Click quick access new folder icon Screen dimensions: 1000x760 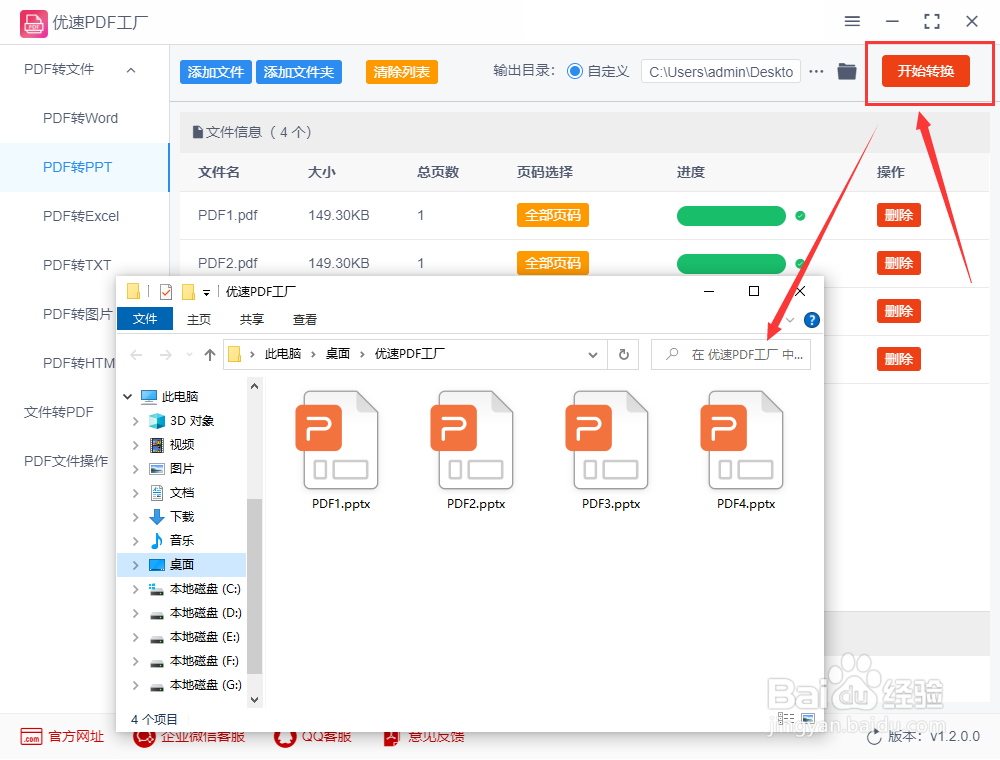pyautogui.click(x=188, y=292)
